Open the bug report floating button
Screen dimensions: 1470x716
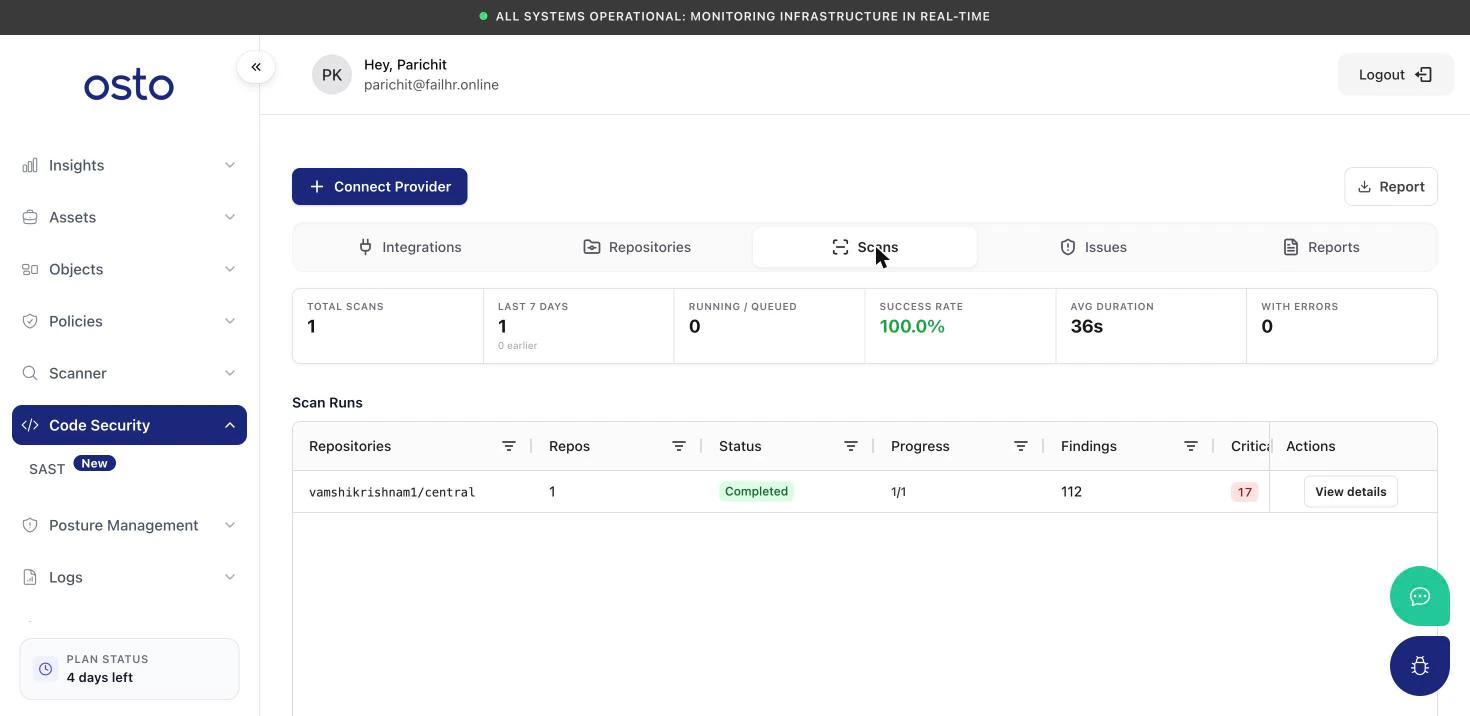(1420, 666)
